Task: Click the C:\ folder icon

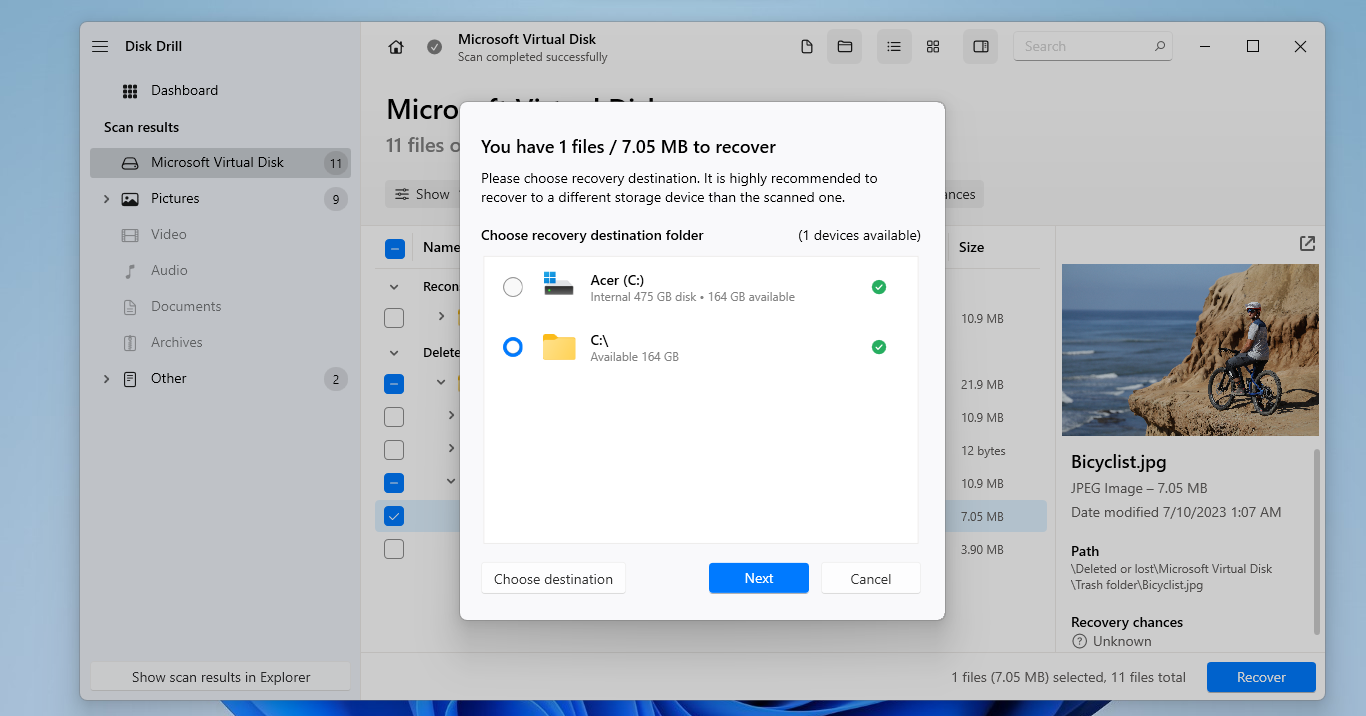Action: (x=559, y=347)
